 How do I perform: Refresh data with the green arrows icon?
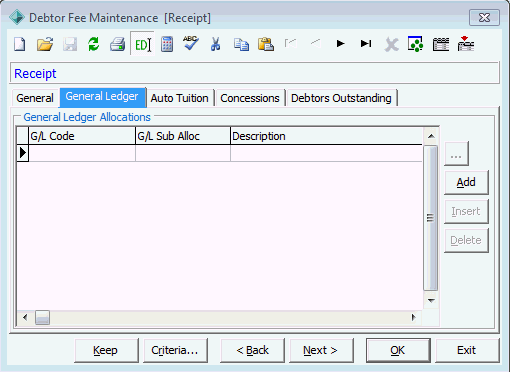[94, 44]
